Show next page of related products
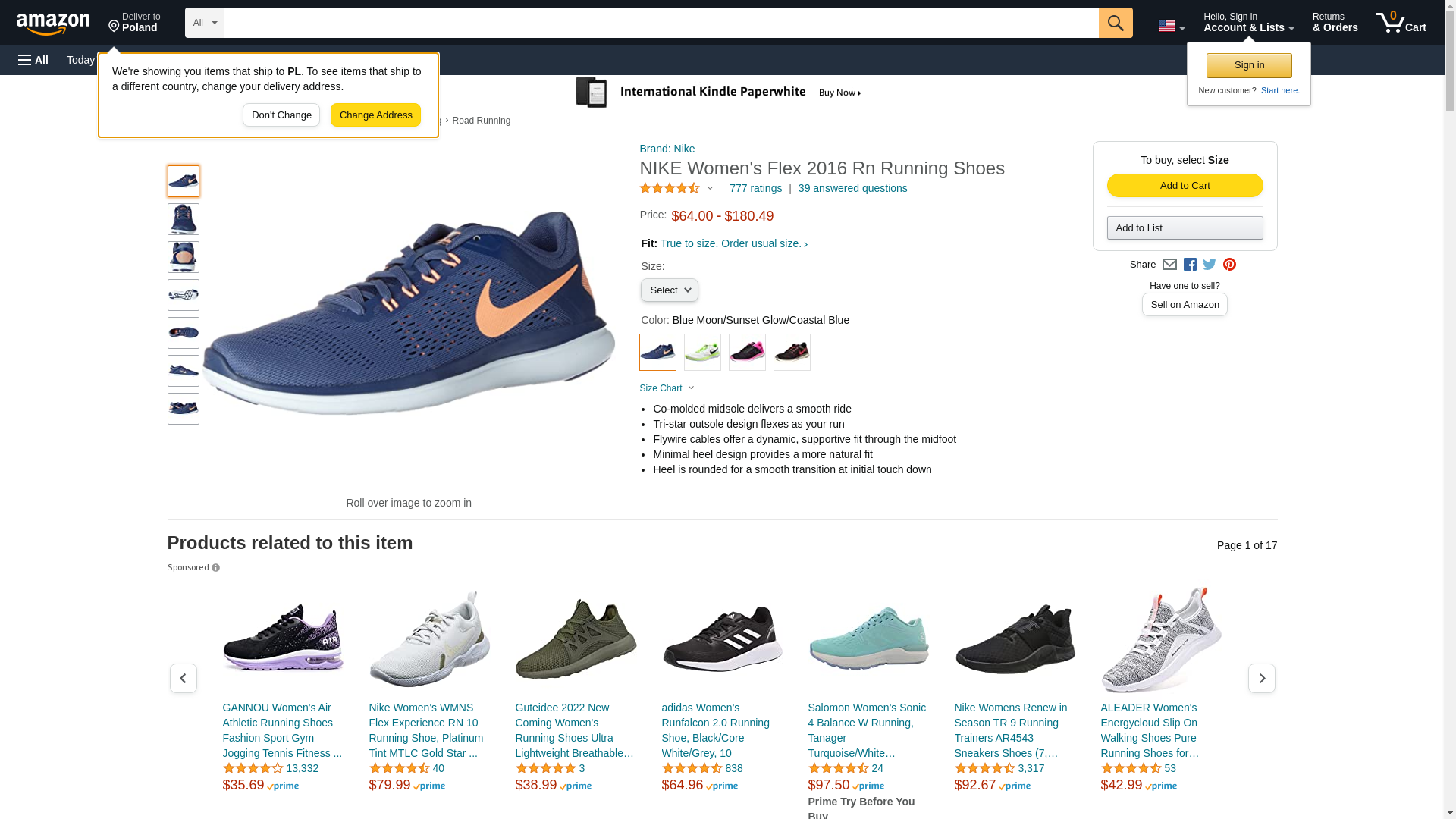This screenshot has height=819, width=1456. coord(1261,678)
